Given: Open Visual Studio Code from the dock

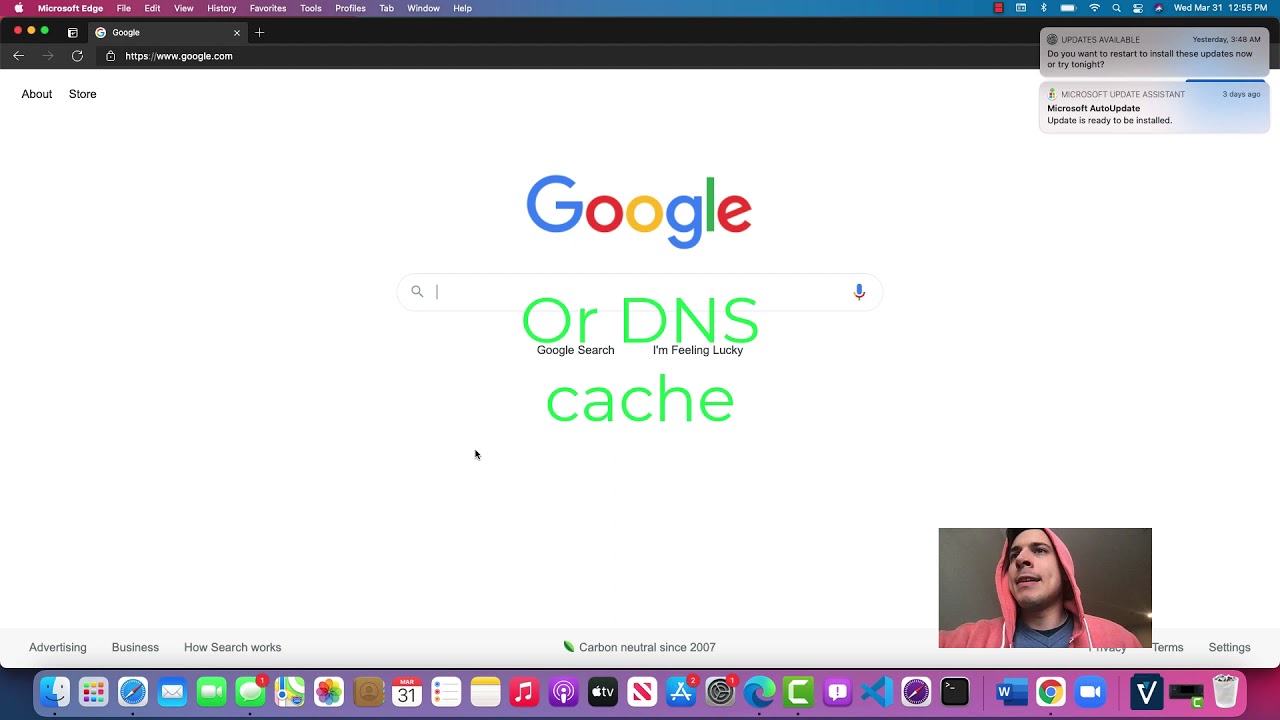Looking at the screenshot, I should pyautogui.click(x=877, y=691).
